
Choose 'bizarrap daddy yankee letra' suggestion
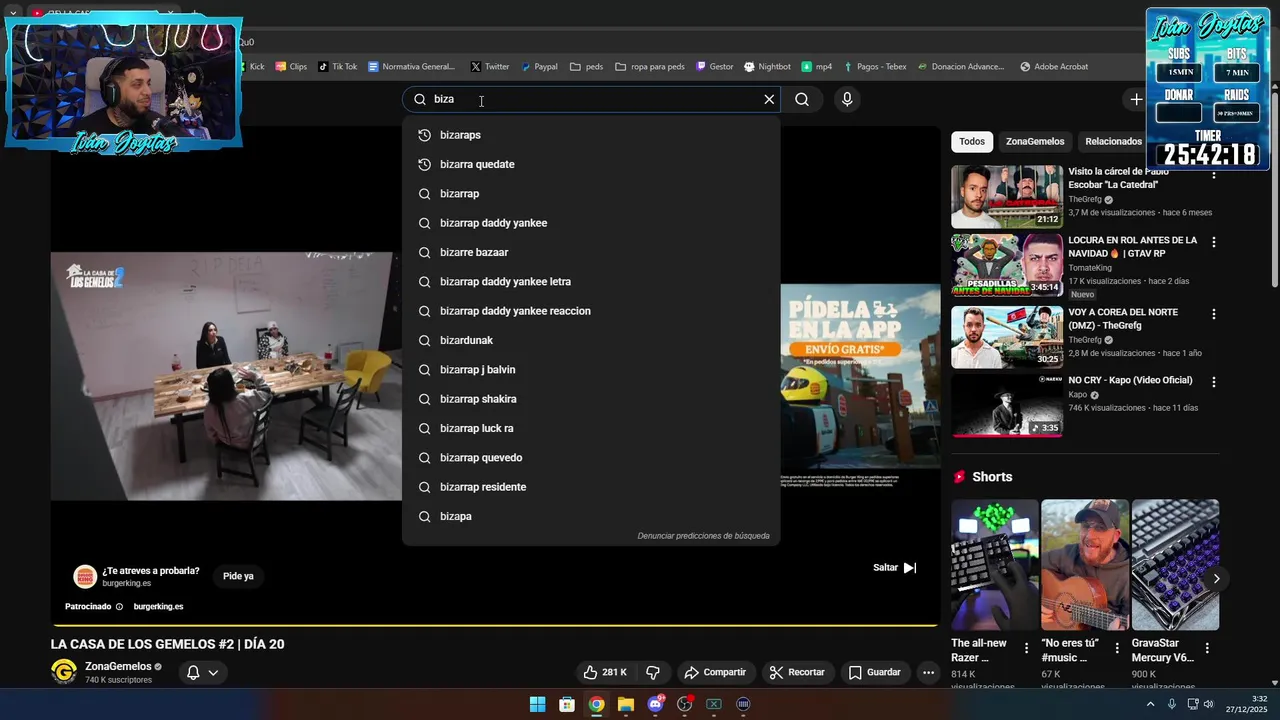point(591,282)
